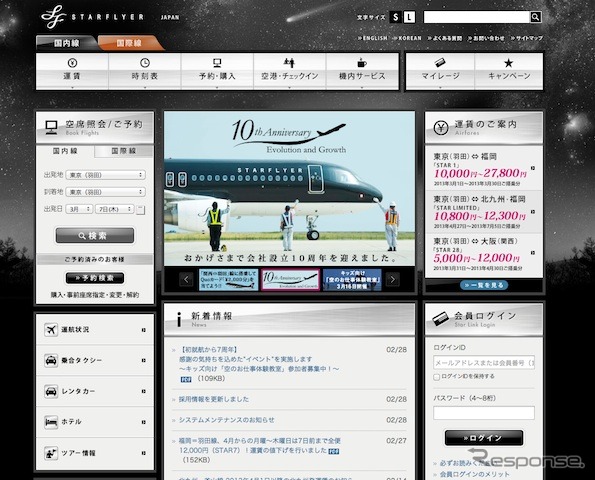Image resolution: width=595 pixels, height=480 pixels.
Task: Click the 予約検索 button
Action: click(x=95, y=278)
